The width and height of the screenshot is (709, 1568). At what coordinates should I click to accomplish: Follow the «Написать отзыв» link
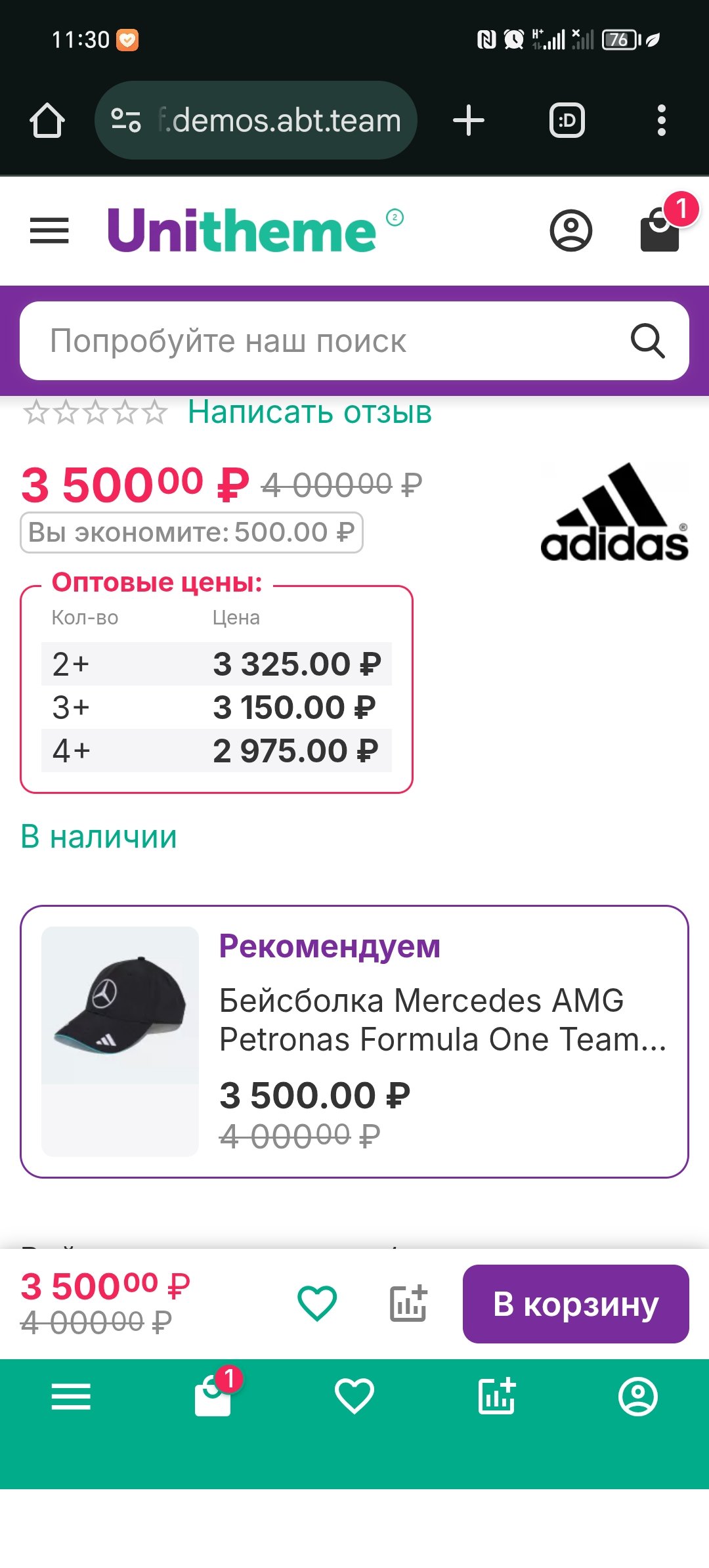click(x=310, y=412)
